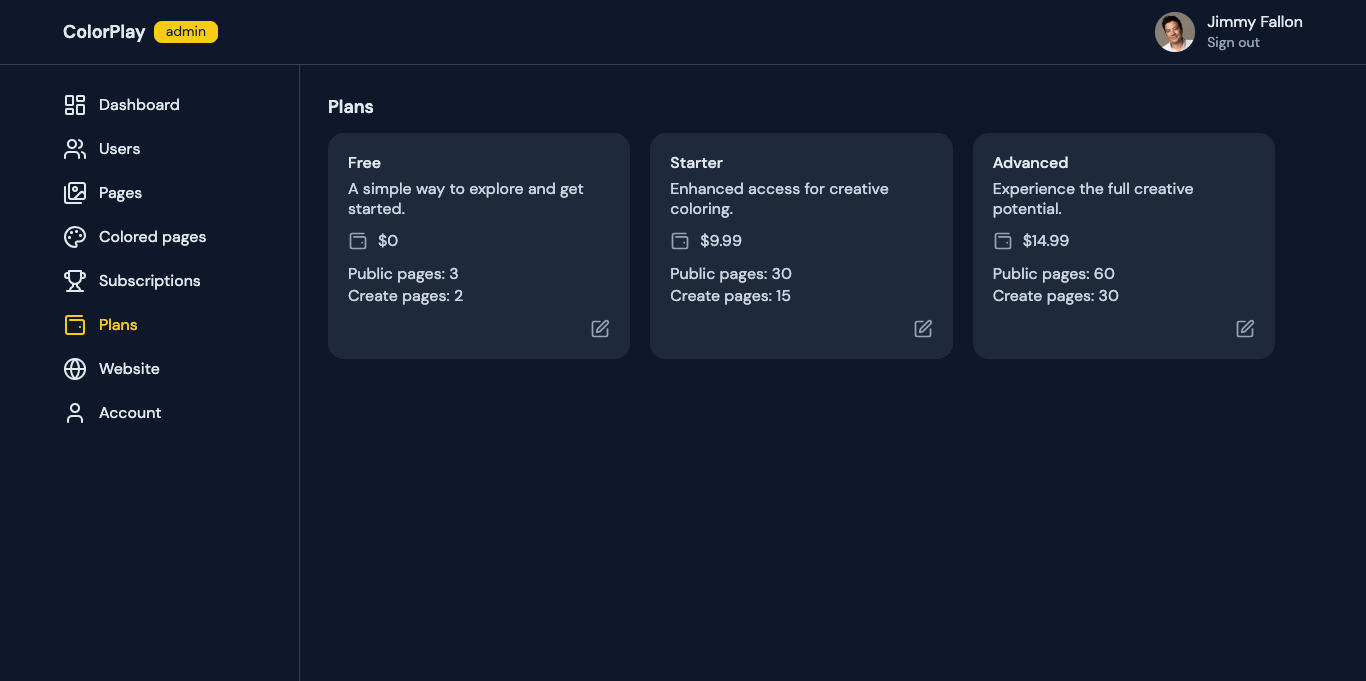Edit the Starter plan using pencil icon
This screenshot has height=681, width=1366.
tap(923, 329)
